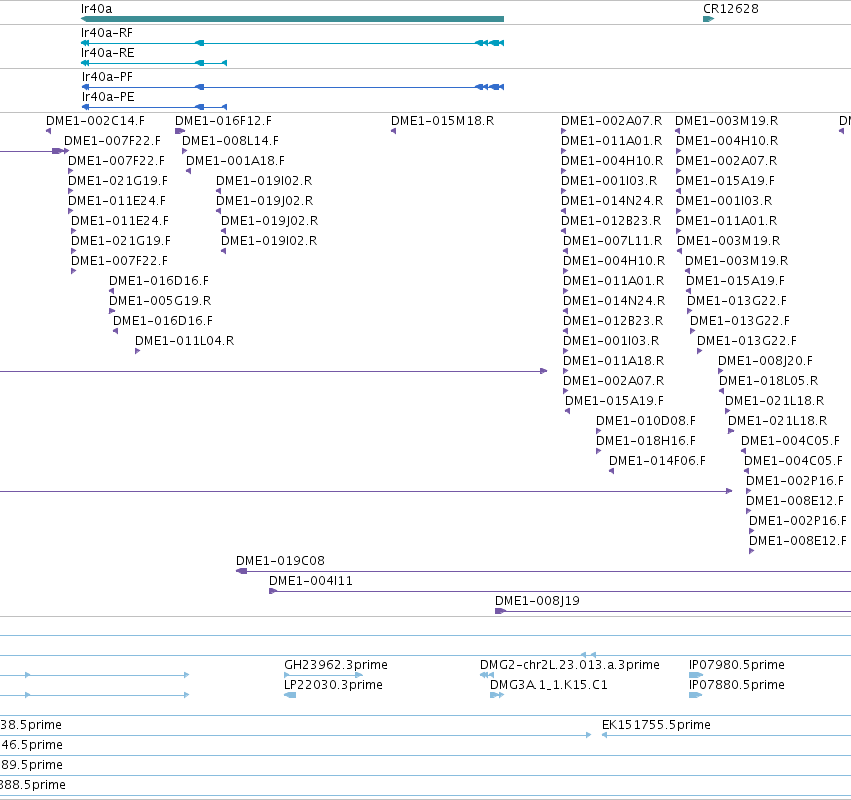Screen dimensions: 851x800
Task: Open the DME1-018L05.R feature
Action: pyautogui.click(x=721, y=391)
